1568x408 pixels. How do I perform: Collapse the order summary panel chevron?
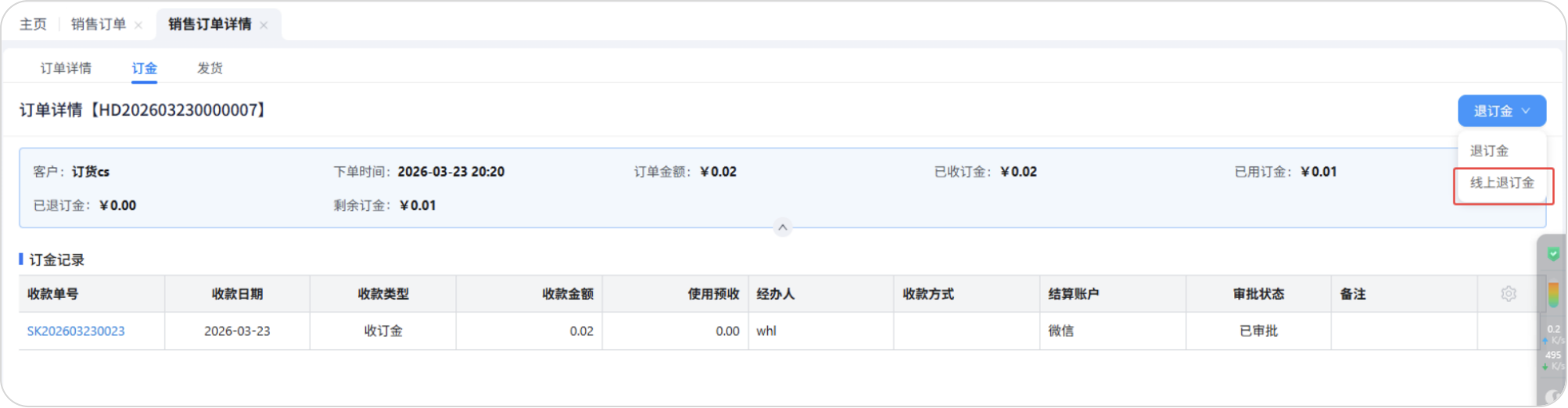point(782,227)
